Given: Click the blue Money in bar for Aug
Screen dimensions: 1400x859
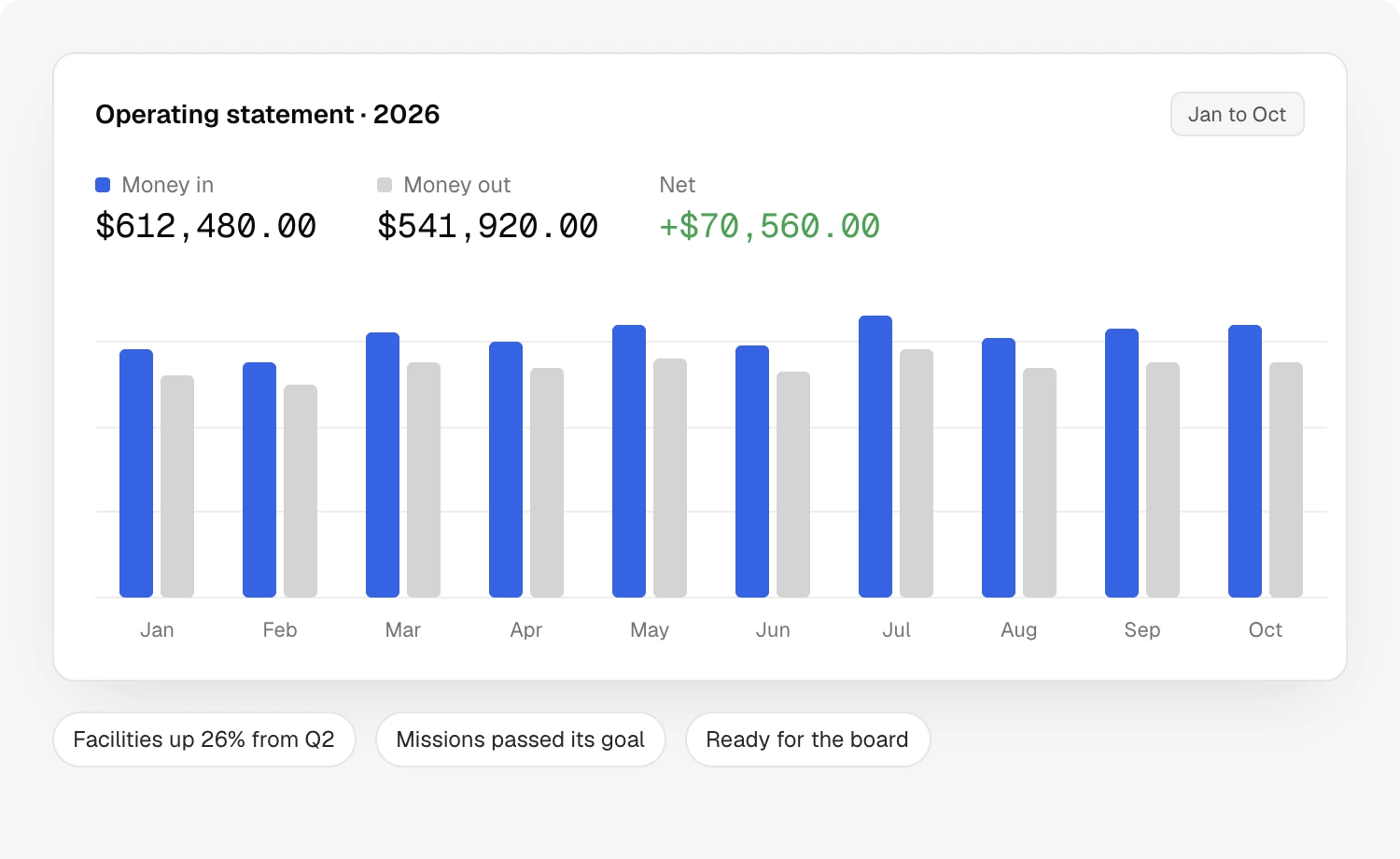Looking at the screenshot, I should click(999, 468).
